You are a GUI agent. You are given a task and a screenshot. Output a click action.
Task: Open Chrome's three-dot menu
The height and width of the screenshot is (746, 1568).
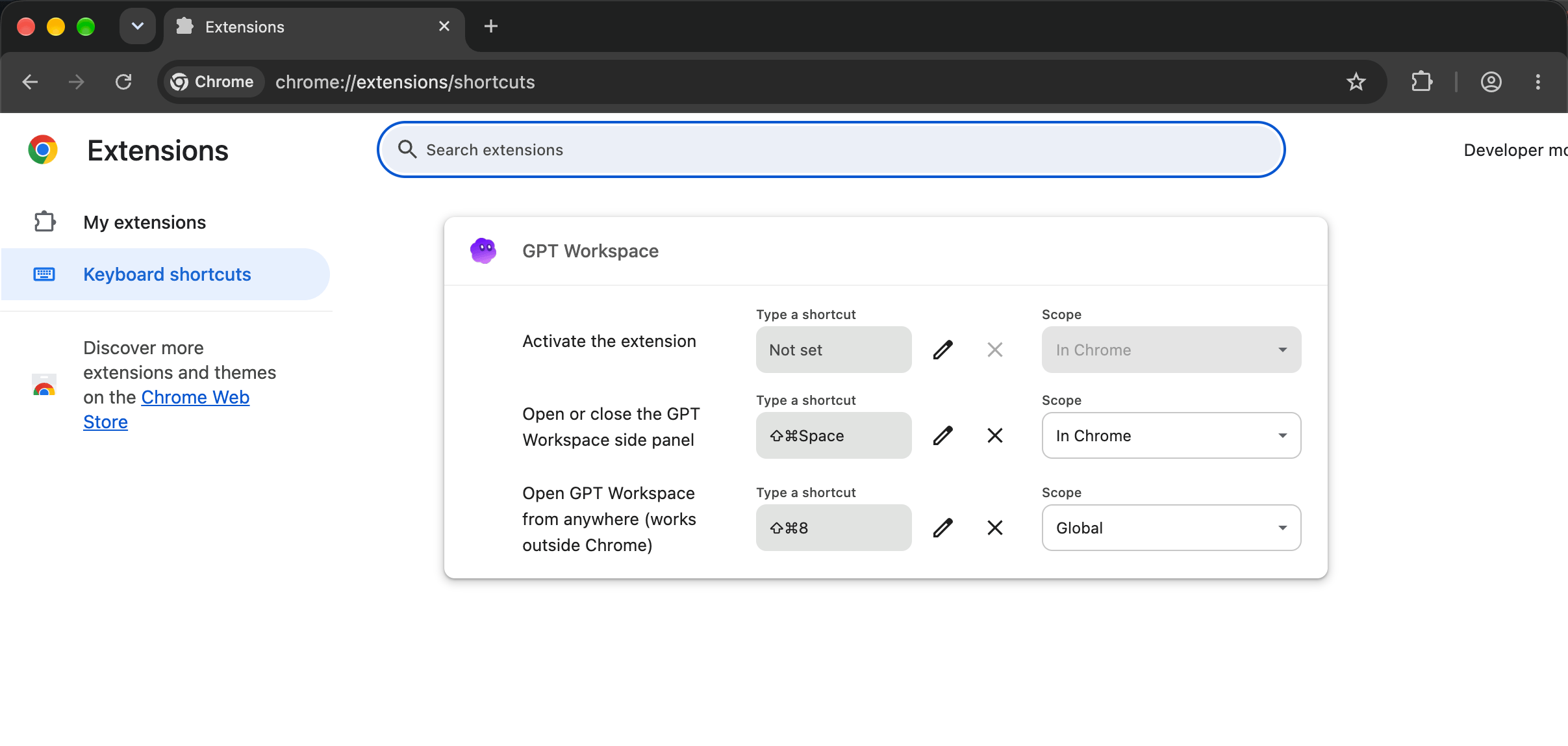pyautogui.click(x=1537, y=82)
